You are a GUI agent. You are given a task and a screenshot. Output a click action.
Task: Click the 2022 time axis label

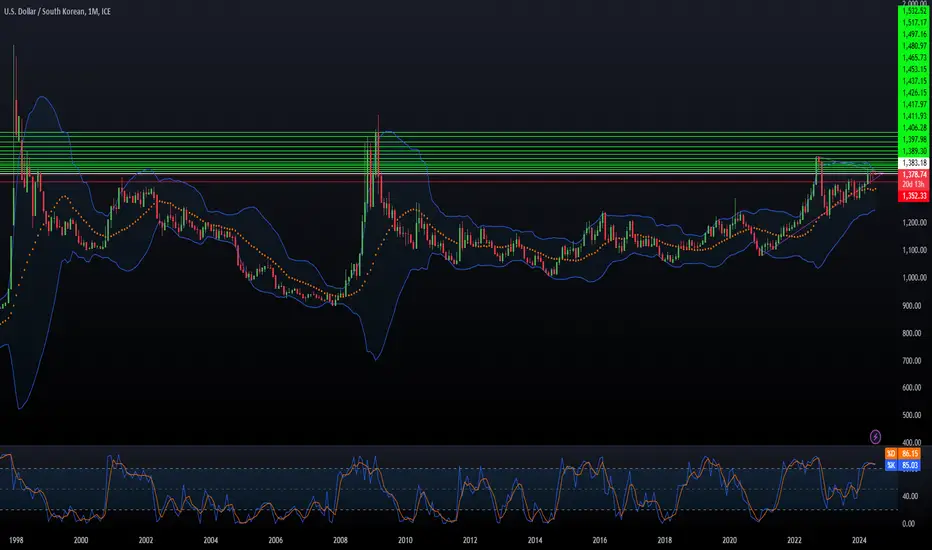794,540
